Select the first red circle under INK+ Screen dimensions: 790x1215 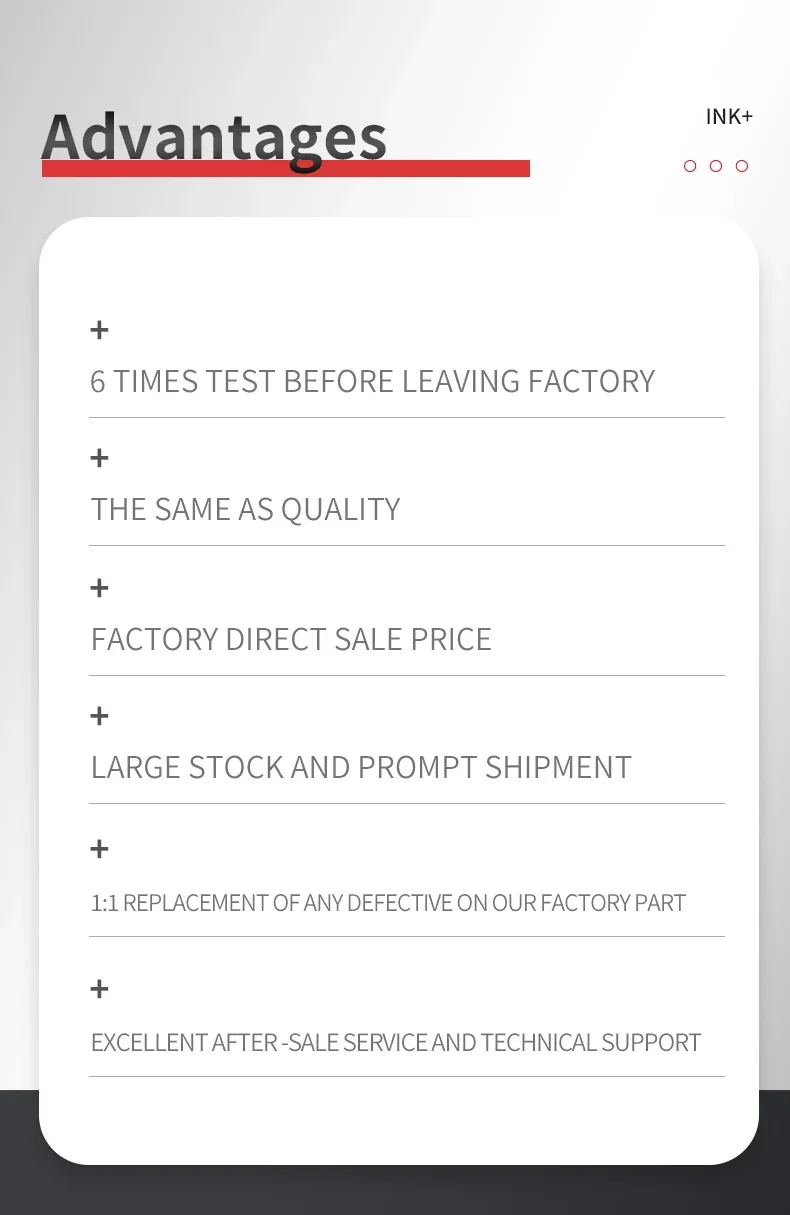(x=690, y=166)
